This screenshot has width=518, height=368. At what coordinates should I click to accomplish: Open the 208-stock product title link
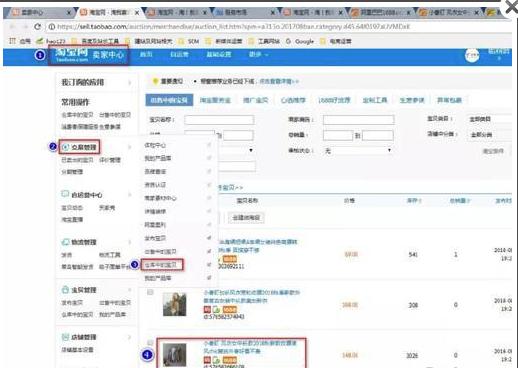pos(252,296)
